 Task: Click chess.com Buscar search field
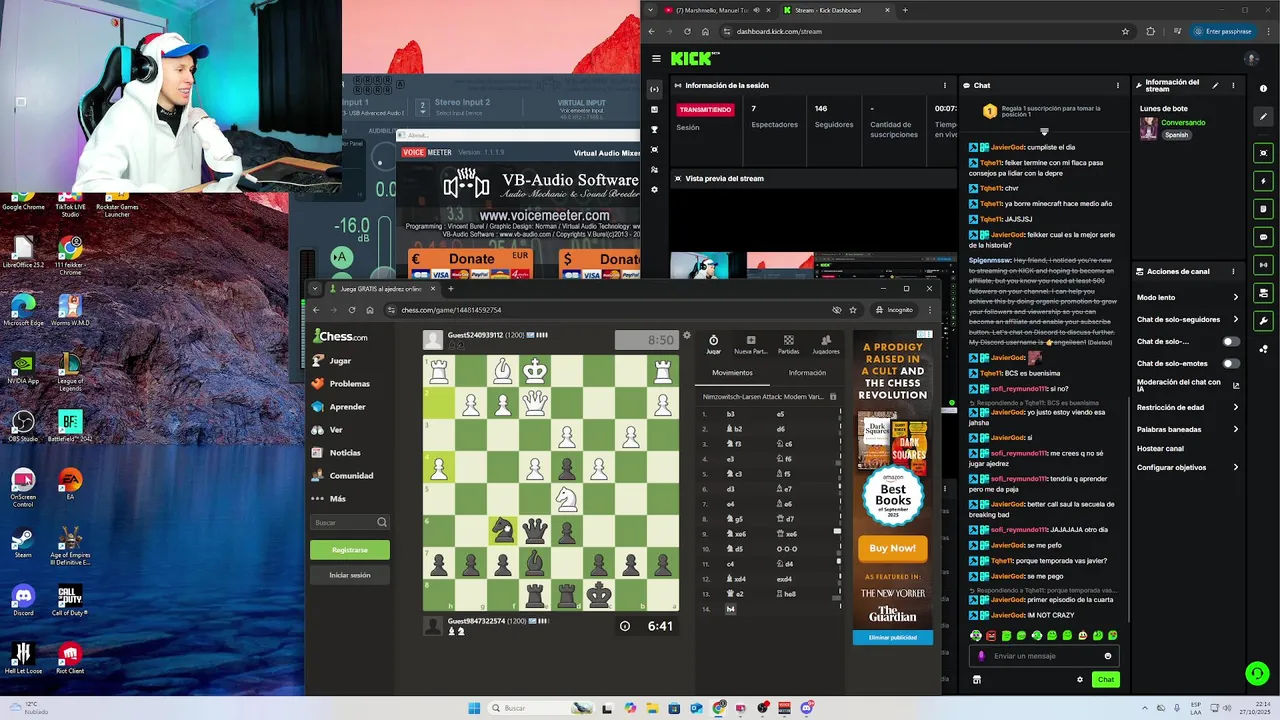350,522
